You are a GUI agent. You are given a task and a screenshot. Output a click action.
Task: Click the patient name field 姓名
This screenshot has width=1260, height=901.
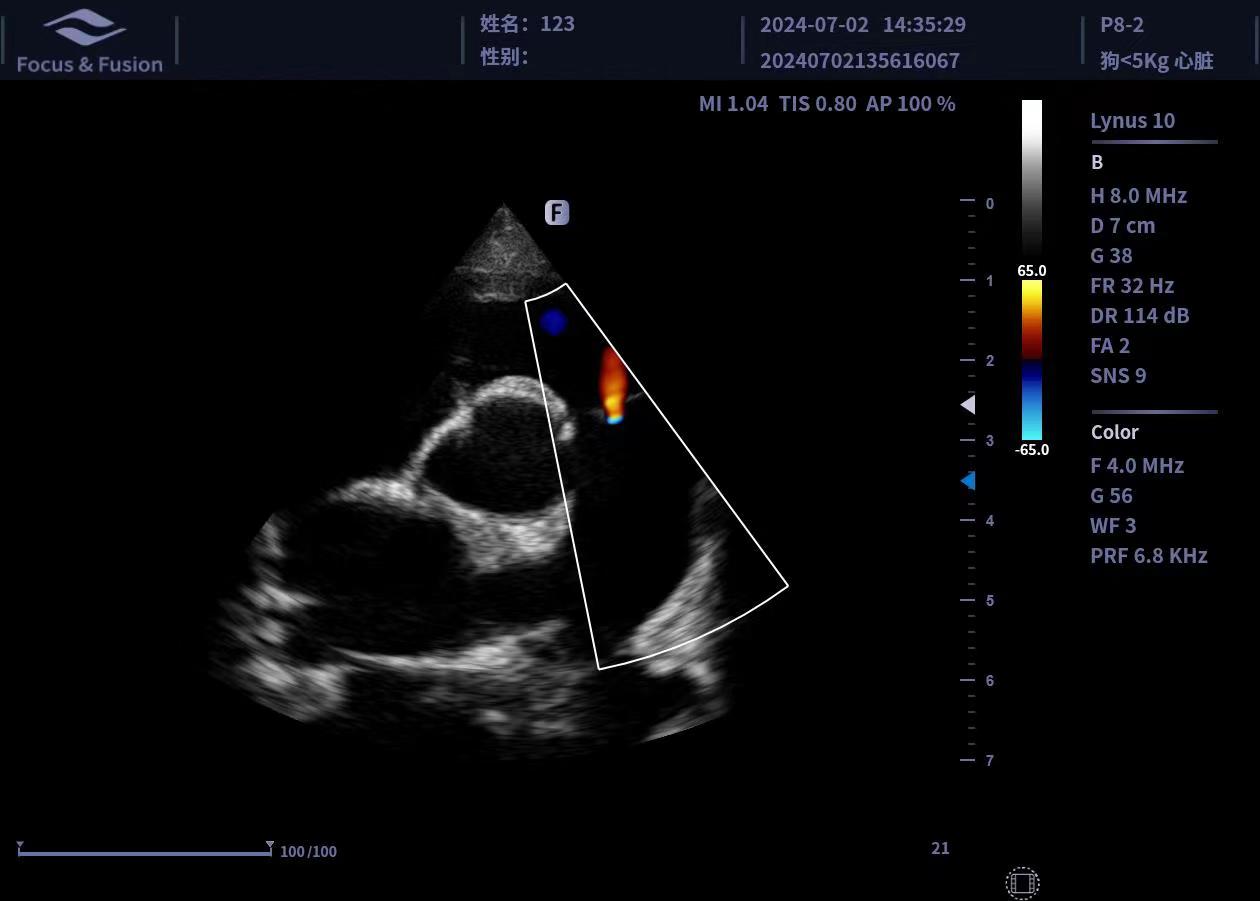coord(527,24)
